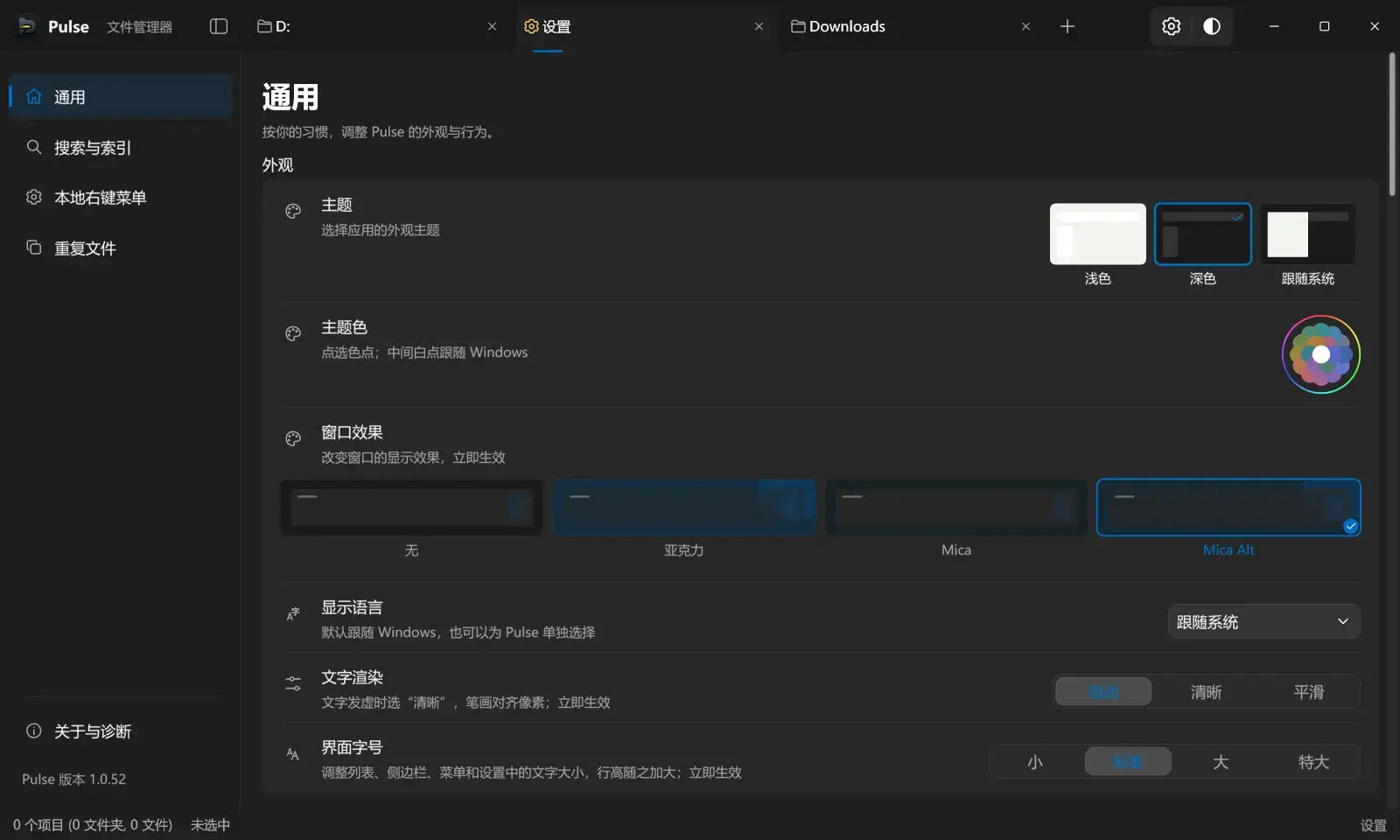
Task: Choose the Mica window effect
Action: pyautogui.click(x=956, y=507)
